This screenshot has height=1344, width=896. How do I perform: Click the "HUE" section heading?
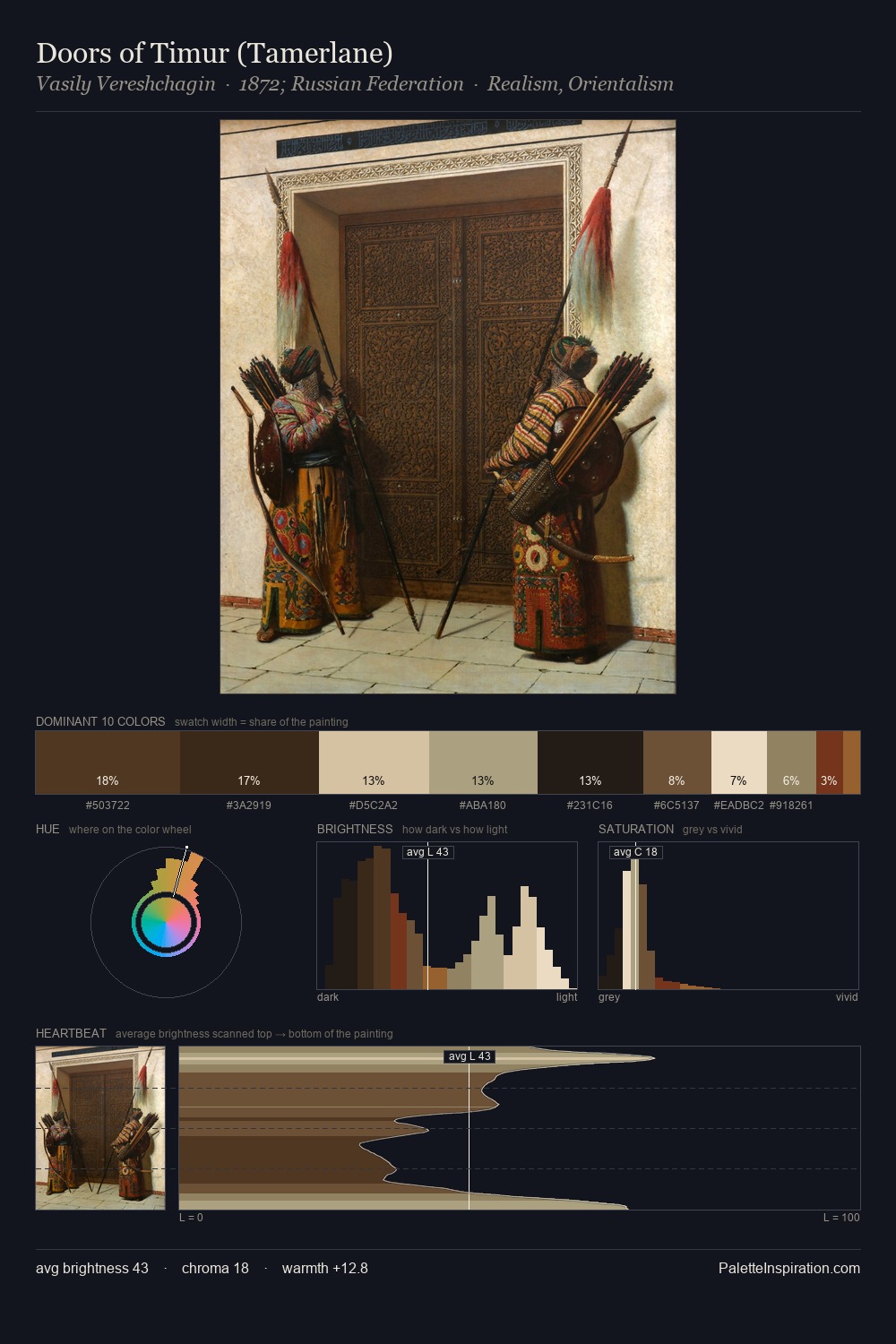(x=47, y=829)
